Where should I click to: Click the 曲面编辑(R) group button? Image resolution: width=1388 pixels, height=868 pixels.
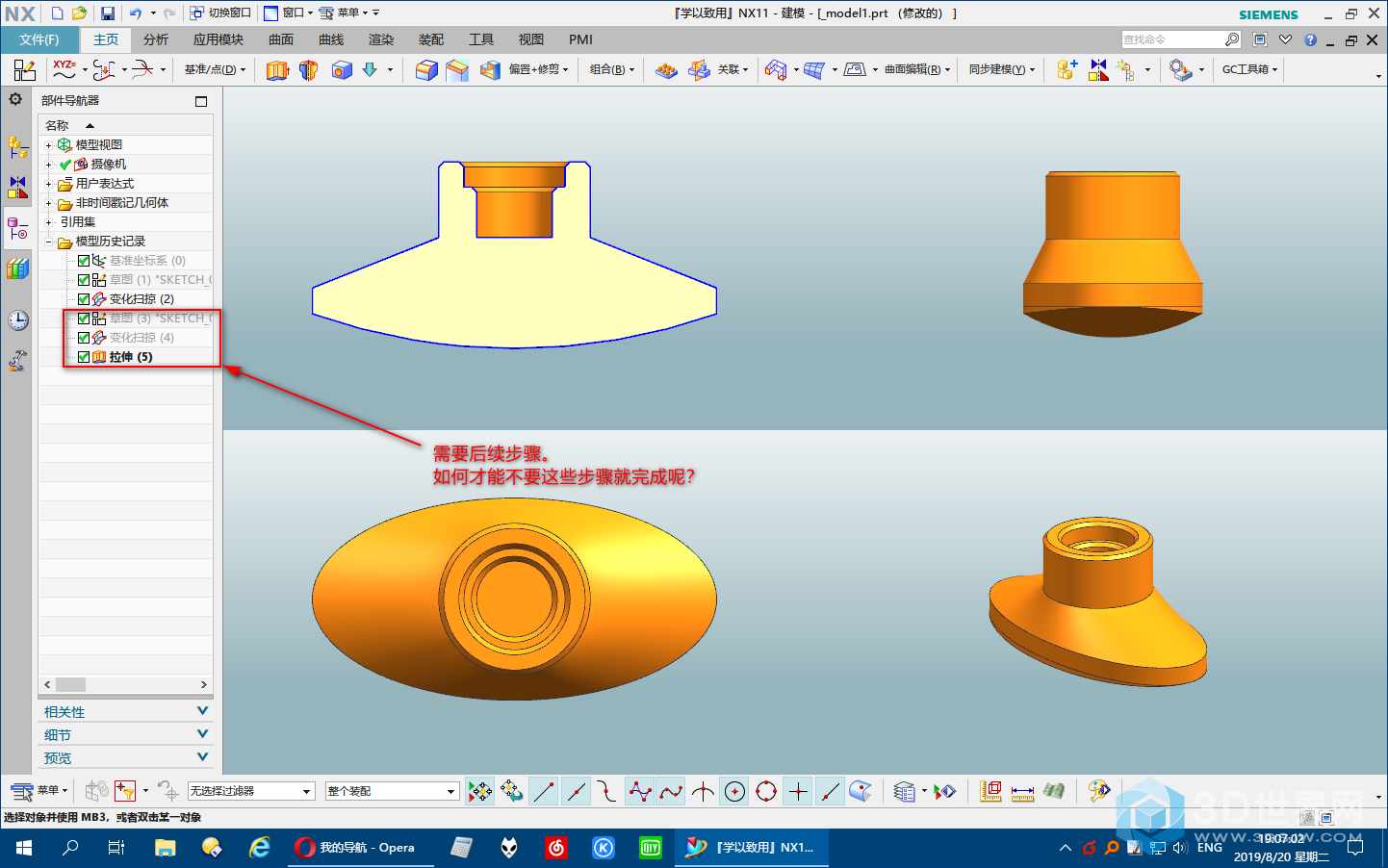coord(917,69)
